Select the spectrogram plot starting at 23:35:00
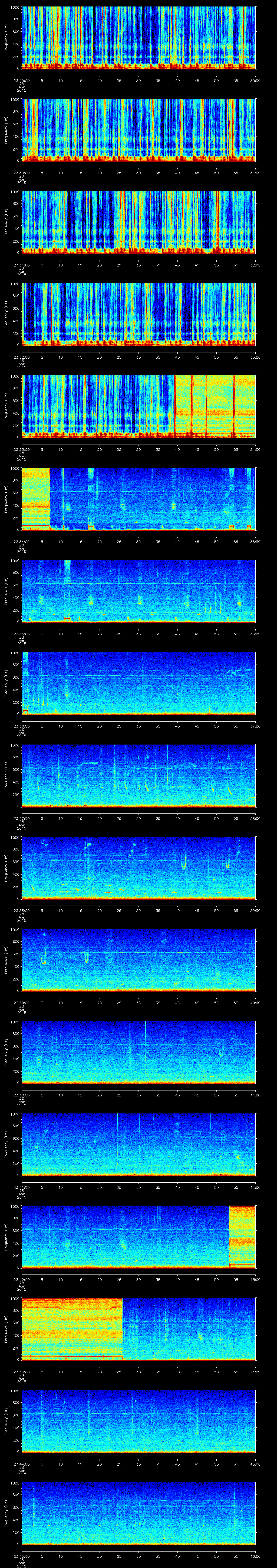 tap(138, 591)
